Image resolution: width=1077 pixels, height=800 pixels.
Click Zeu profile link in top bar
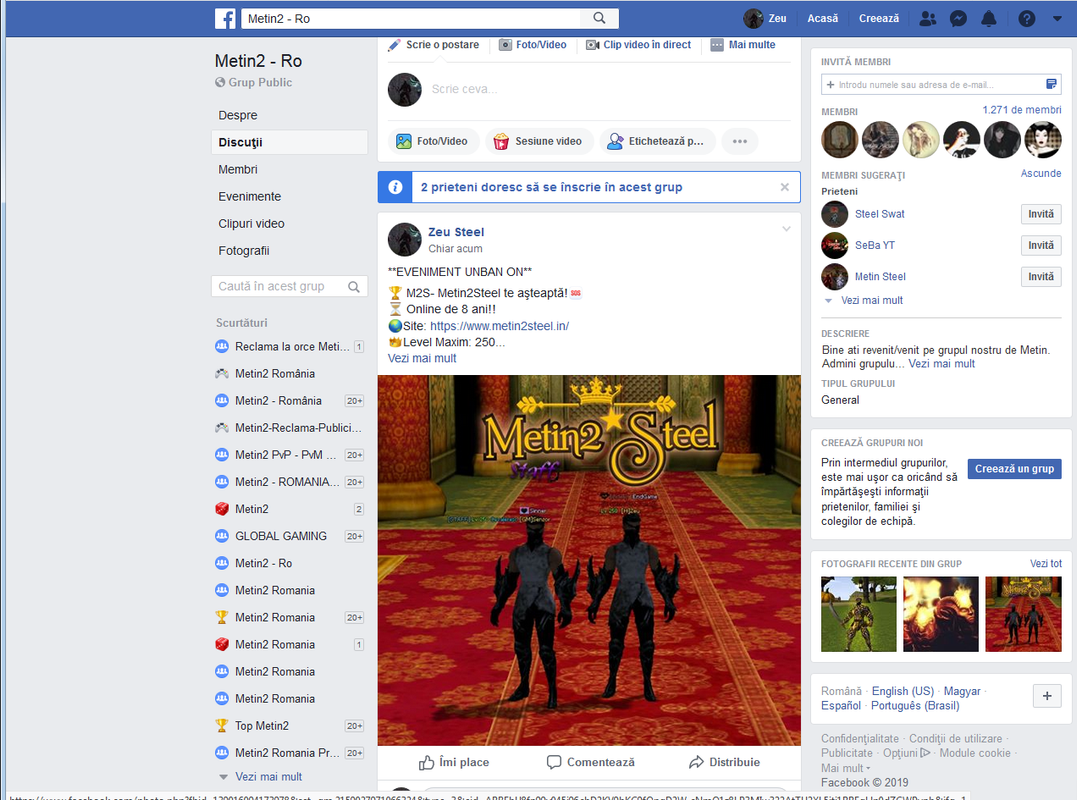pos(765,19)
